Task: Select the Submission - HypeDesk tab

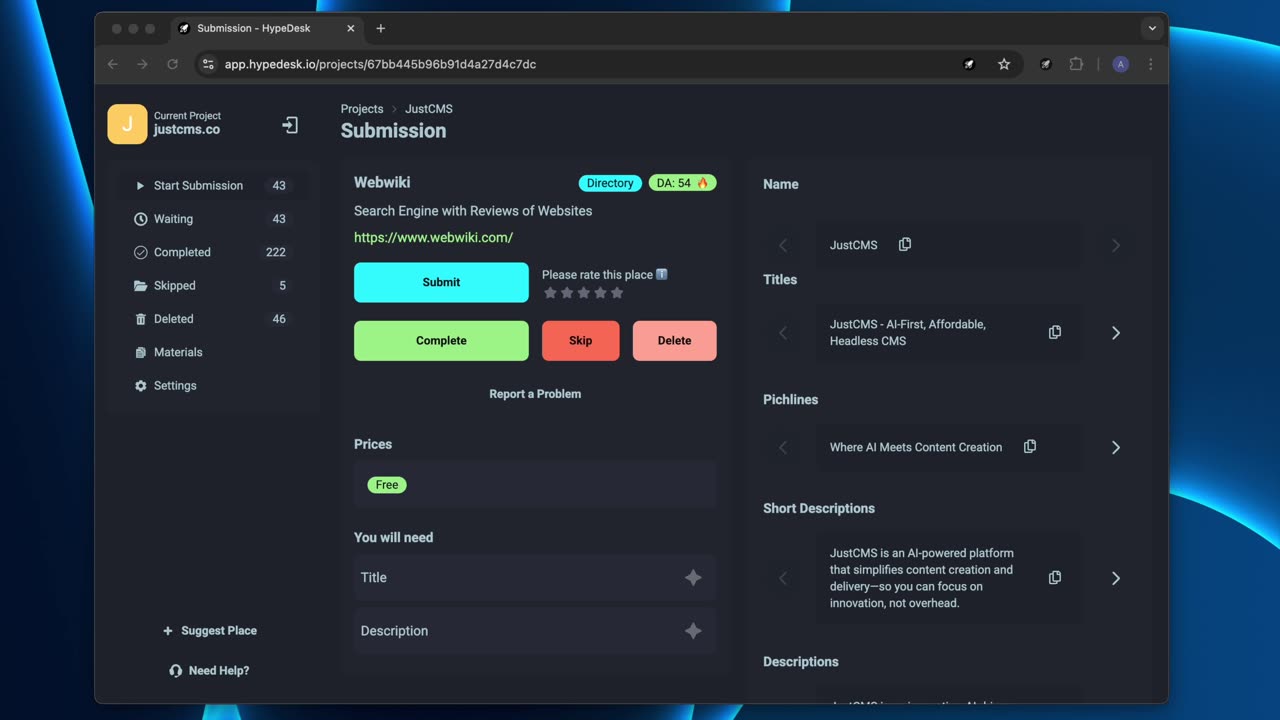Action: 265,28
